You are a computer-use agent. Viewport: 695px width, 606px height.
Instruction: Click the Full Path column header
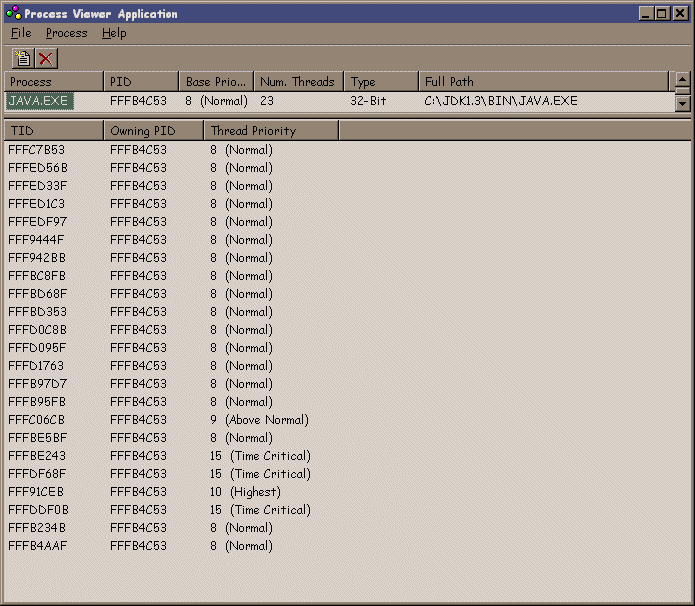point(542,82)
